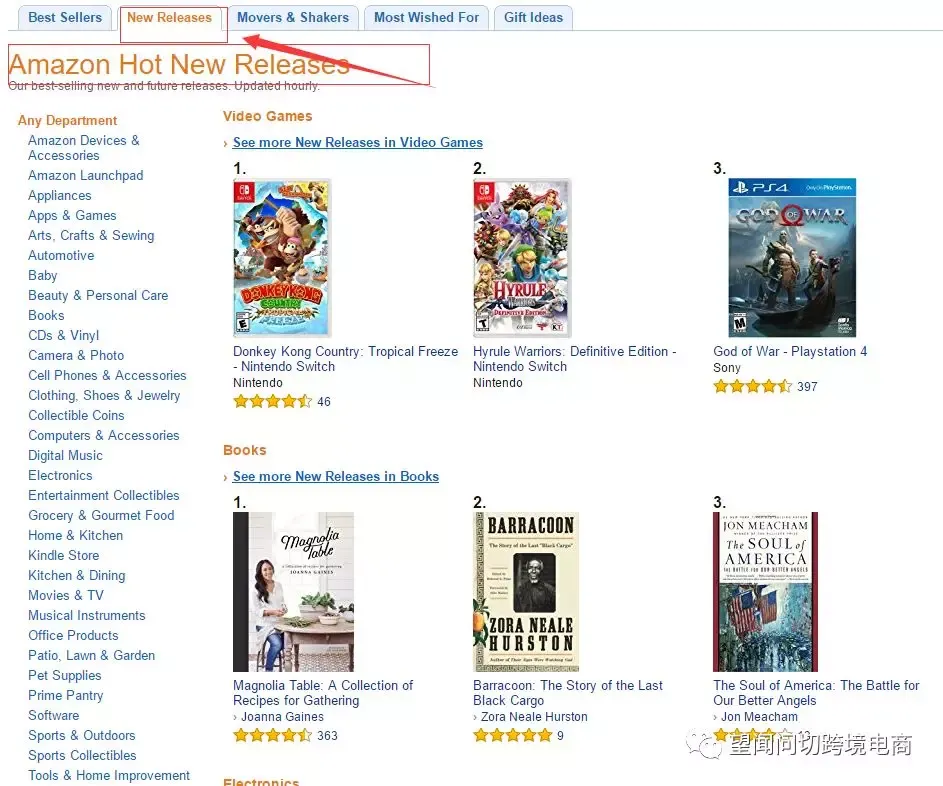Screen dimensions: 943x786
Task: Click the Barracoon book cover
Action: coord(526,592)
